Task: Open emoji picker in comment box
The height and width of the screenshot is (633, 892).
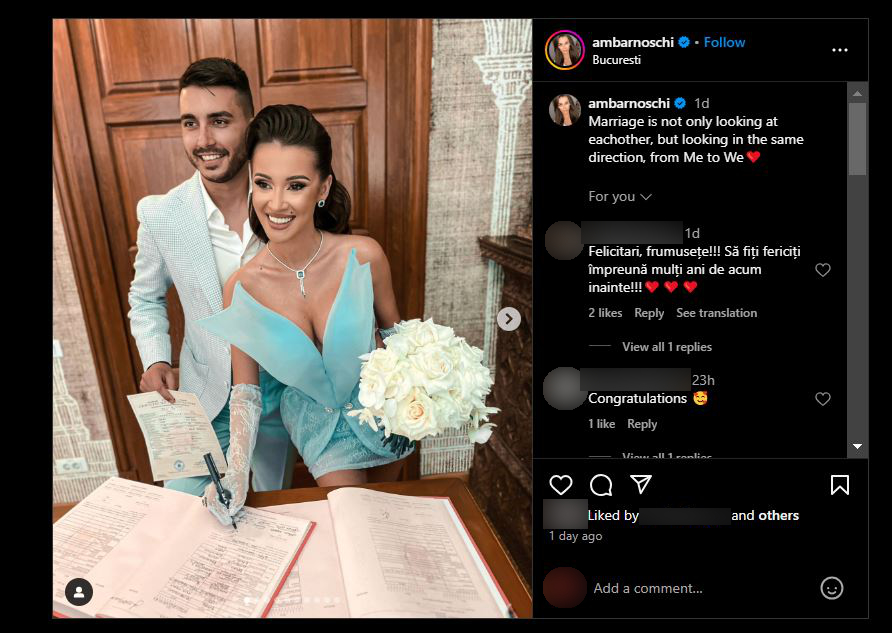Action: [832, 588]
